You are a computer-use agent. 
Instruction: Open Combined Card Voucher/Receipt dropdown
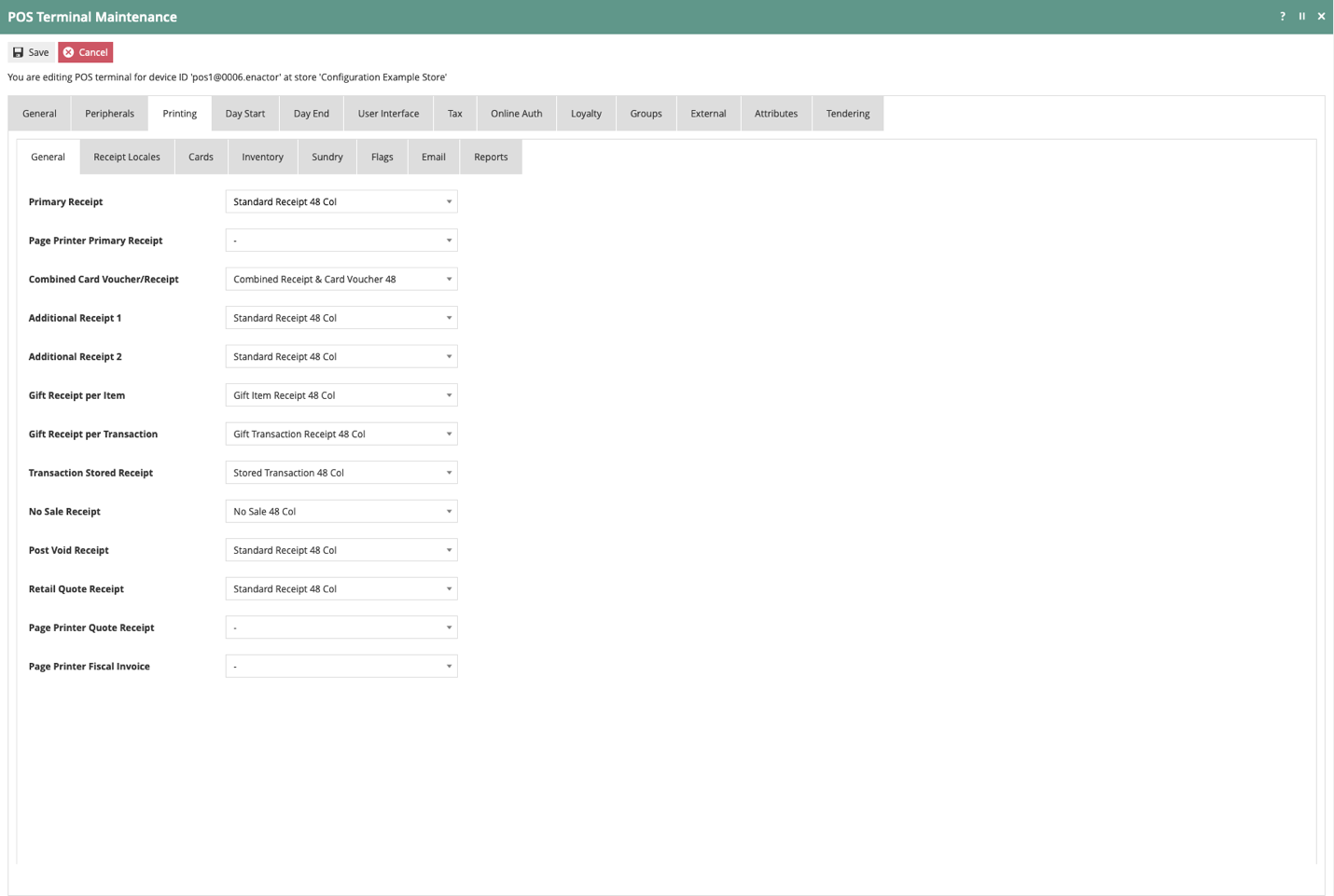coord(341,279)
